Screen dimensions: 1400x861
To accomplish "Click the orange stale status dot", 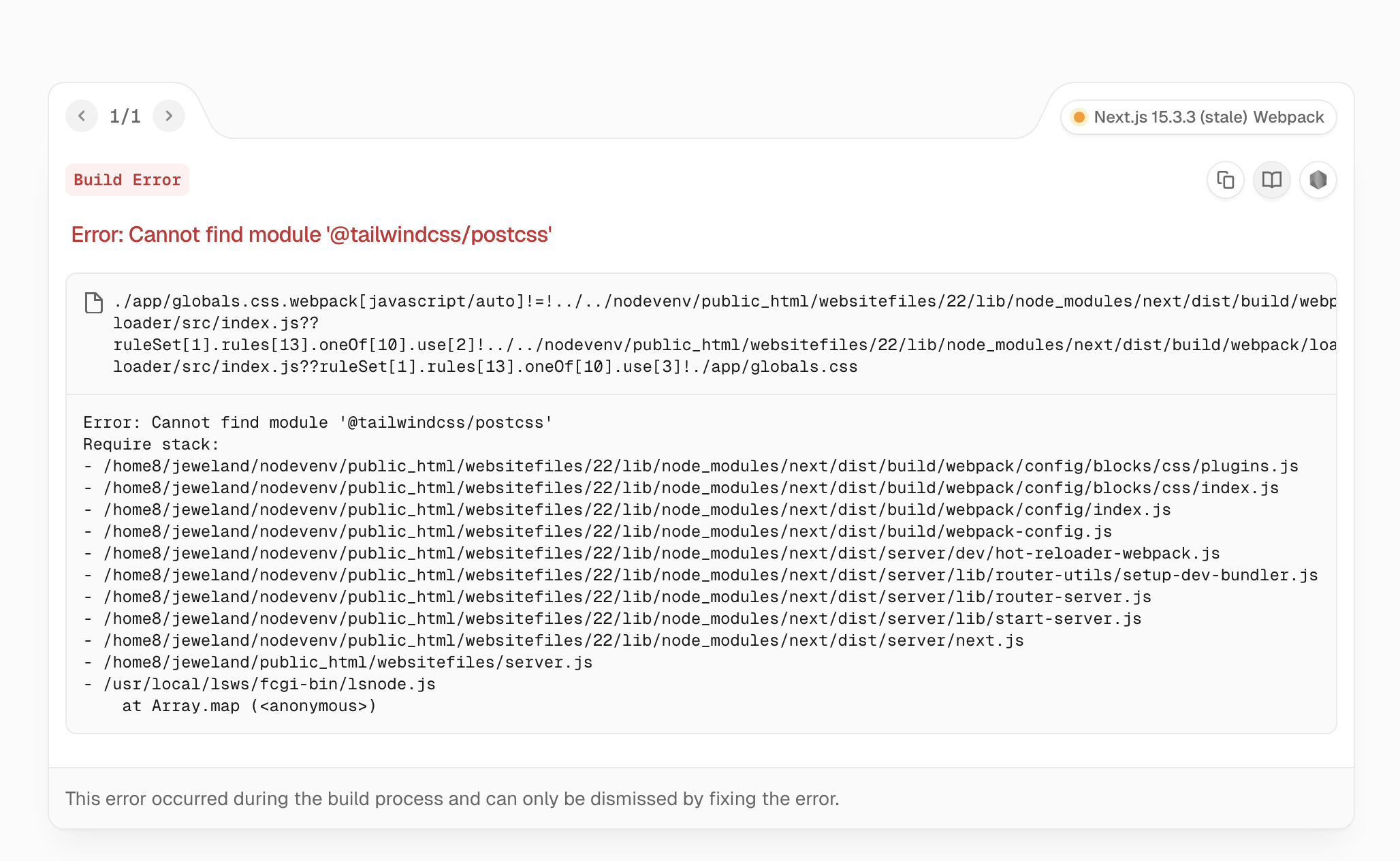I will point(1079,117).
